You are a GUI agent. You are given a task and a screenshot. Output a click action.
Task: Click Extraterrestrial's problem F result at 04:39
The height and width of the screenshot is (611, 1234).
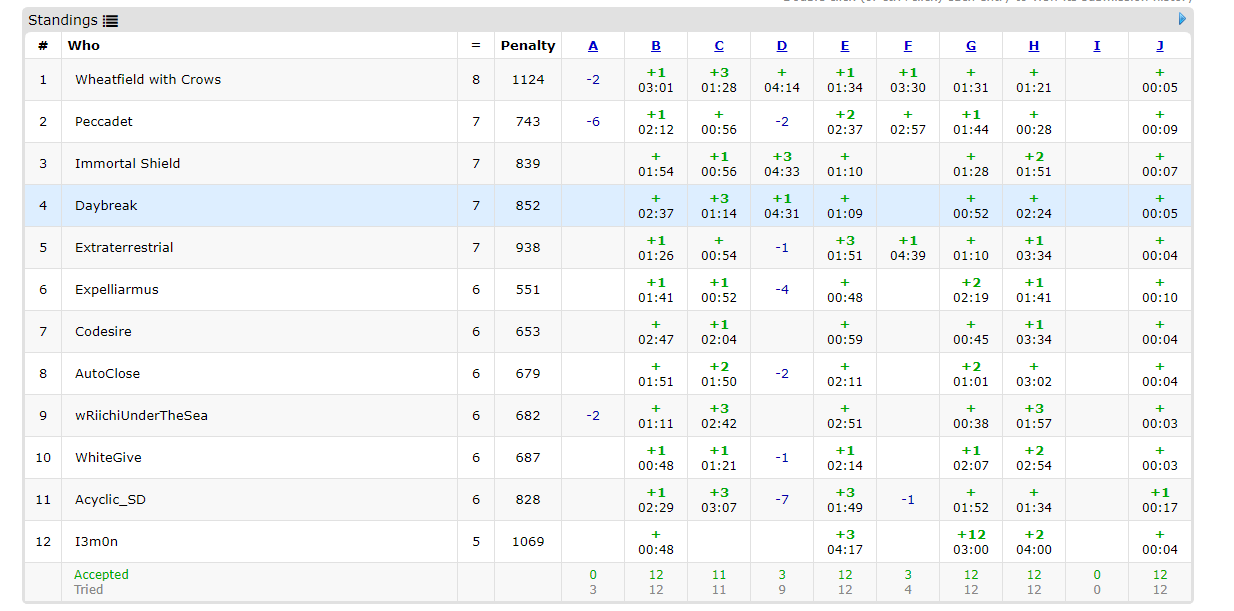[x=907, y=248]
